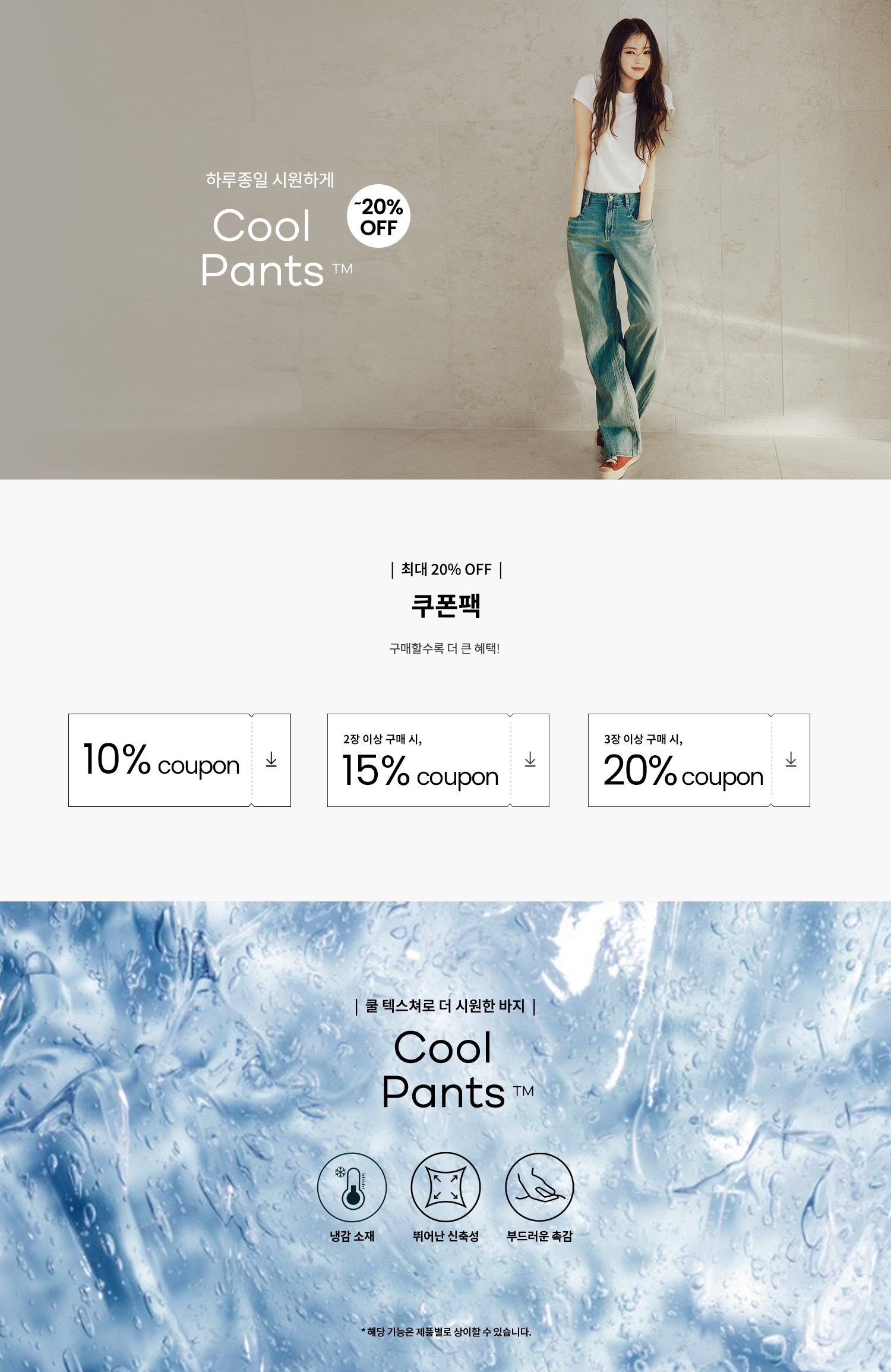
Task: Click the 15% coupon download arrow
Action: coord(530,759)
